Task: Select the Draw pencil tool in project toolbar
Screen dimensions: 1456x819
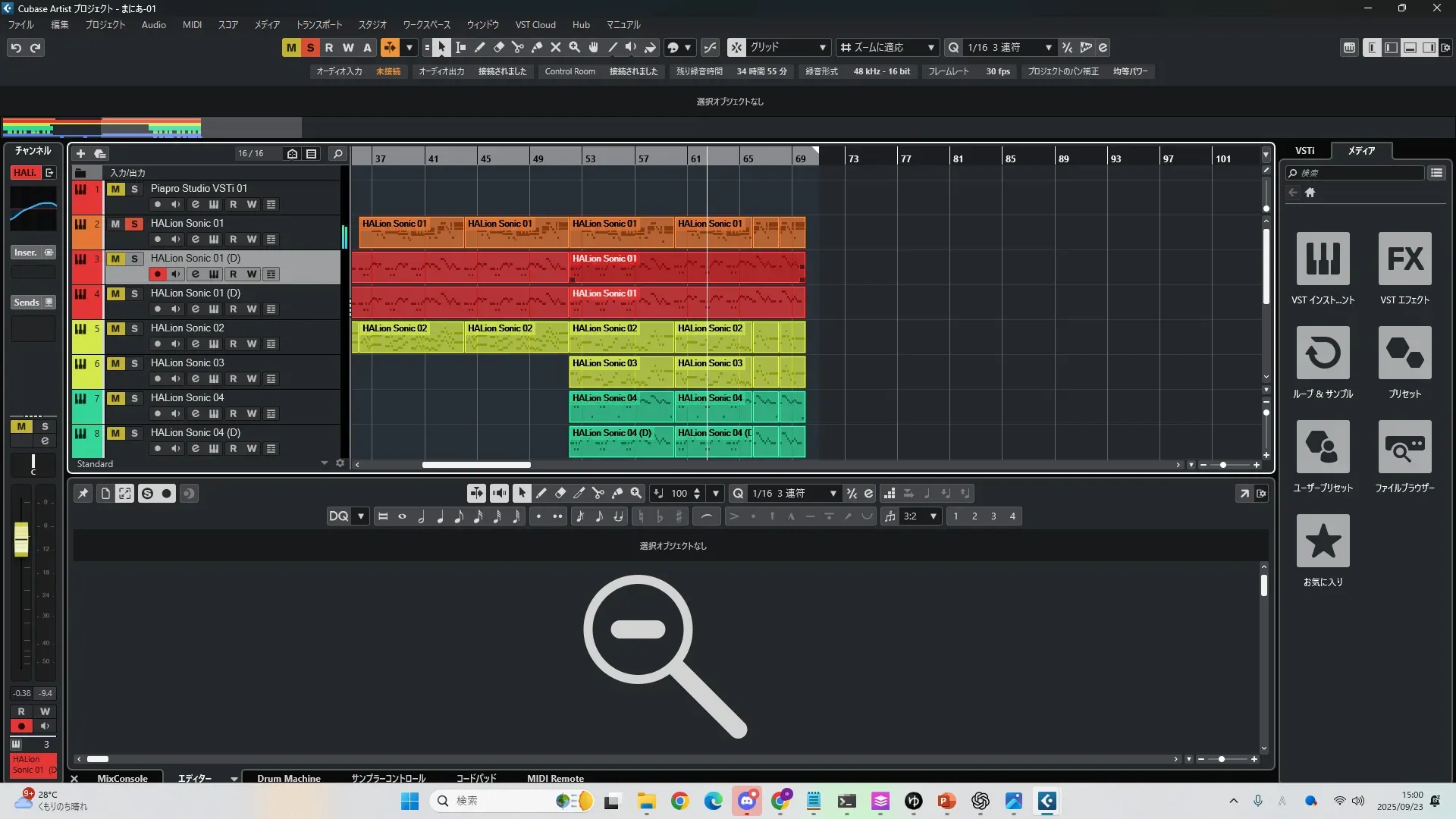Action: [x=479, y=47]
